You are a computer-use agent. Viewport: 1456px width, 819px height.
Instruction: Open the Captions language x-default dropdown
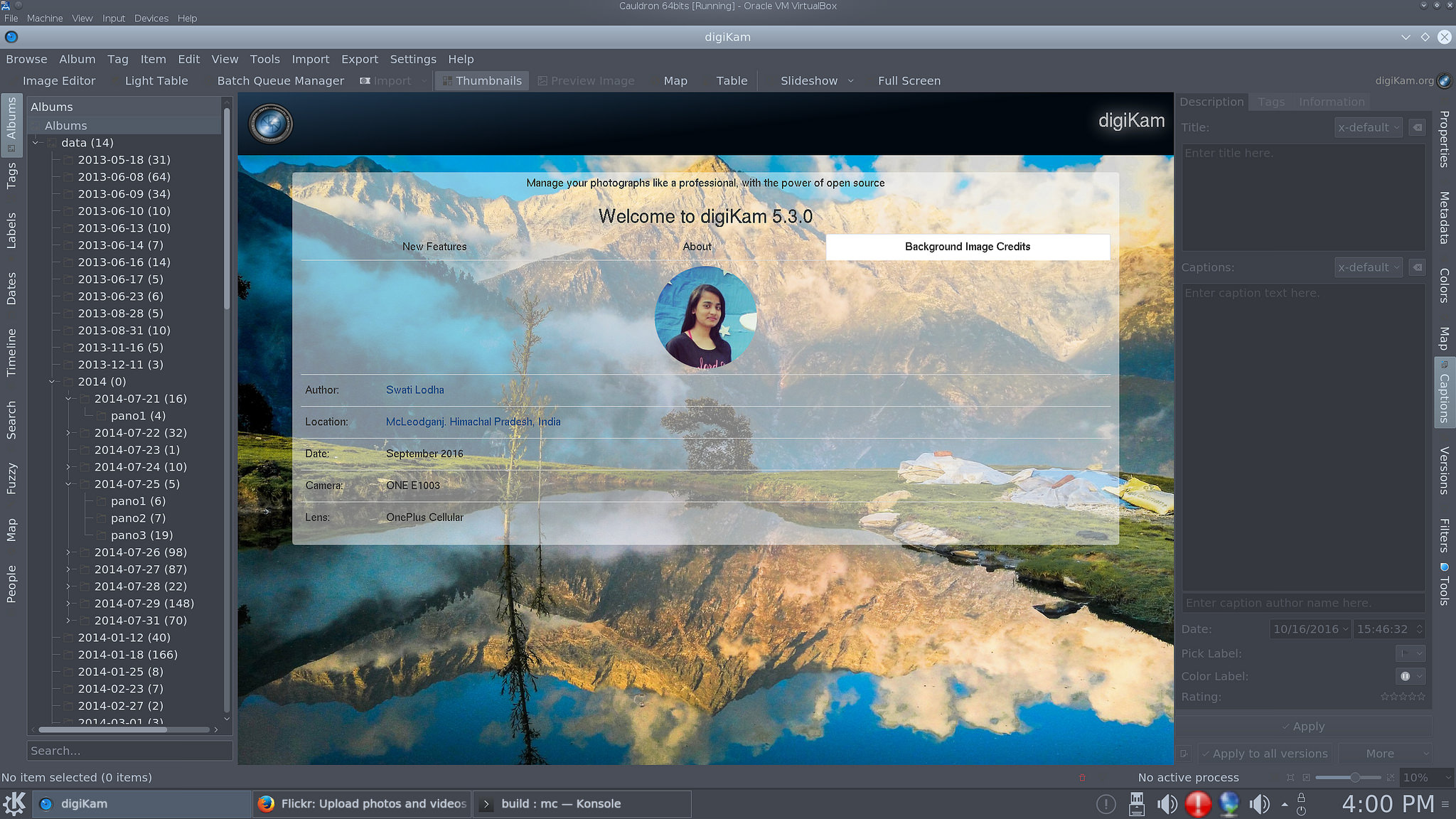pos(1368,267)
